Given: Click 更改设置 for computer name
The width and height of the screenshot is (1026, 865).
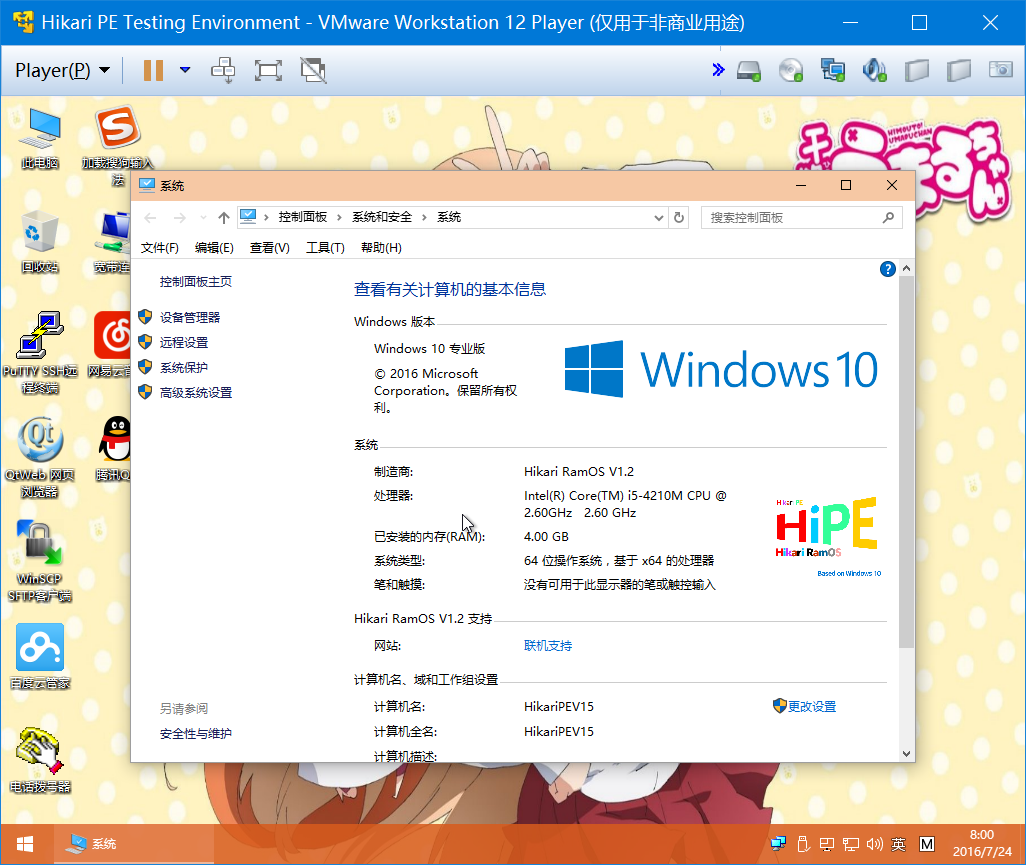Looking at the screenshot, I should pyautogui.click(x=811, y=707).
